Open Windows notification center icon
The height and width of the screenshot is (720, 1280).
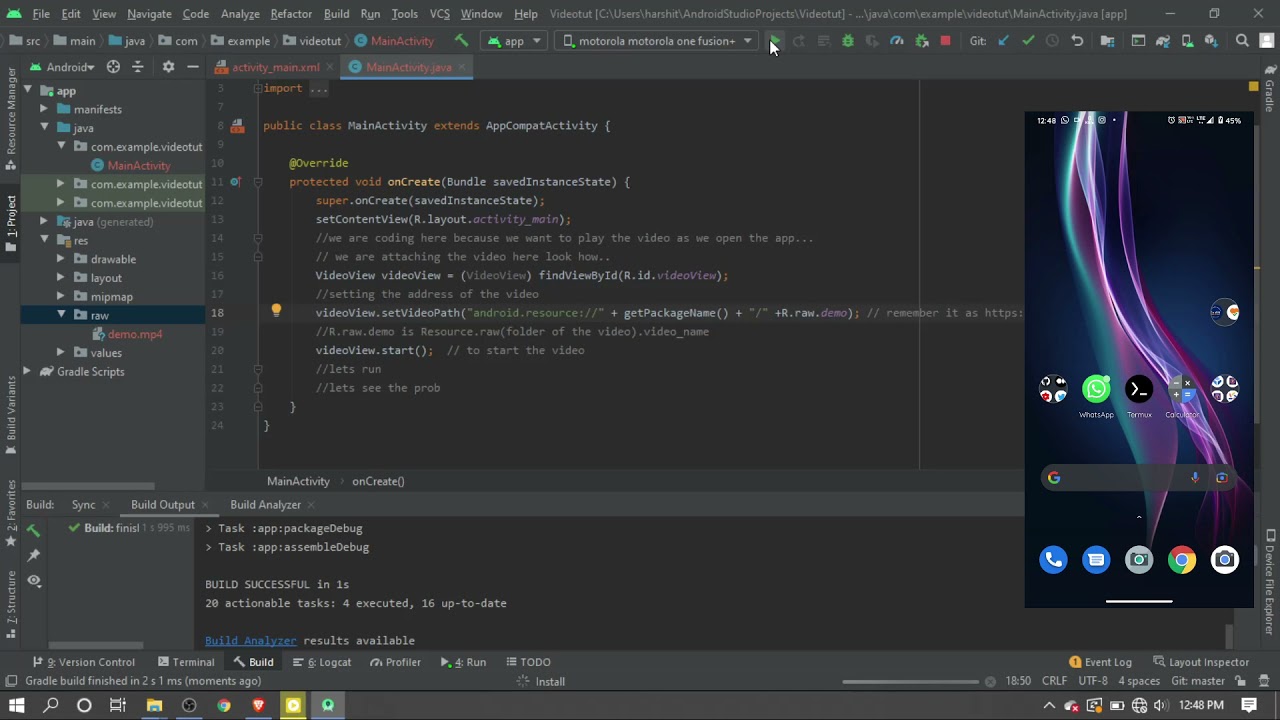pyautogui.click(x=1250, y=705)
